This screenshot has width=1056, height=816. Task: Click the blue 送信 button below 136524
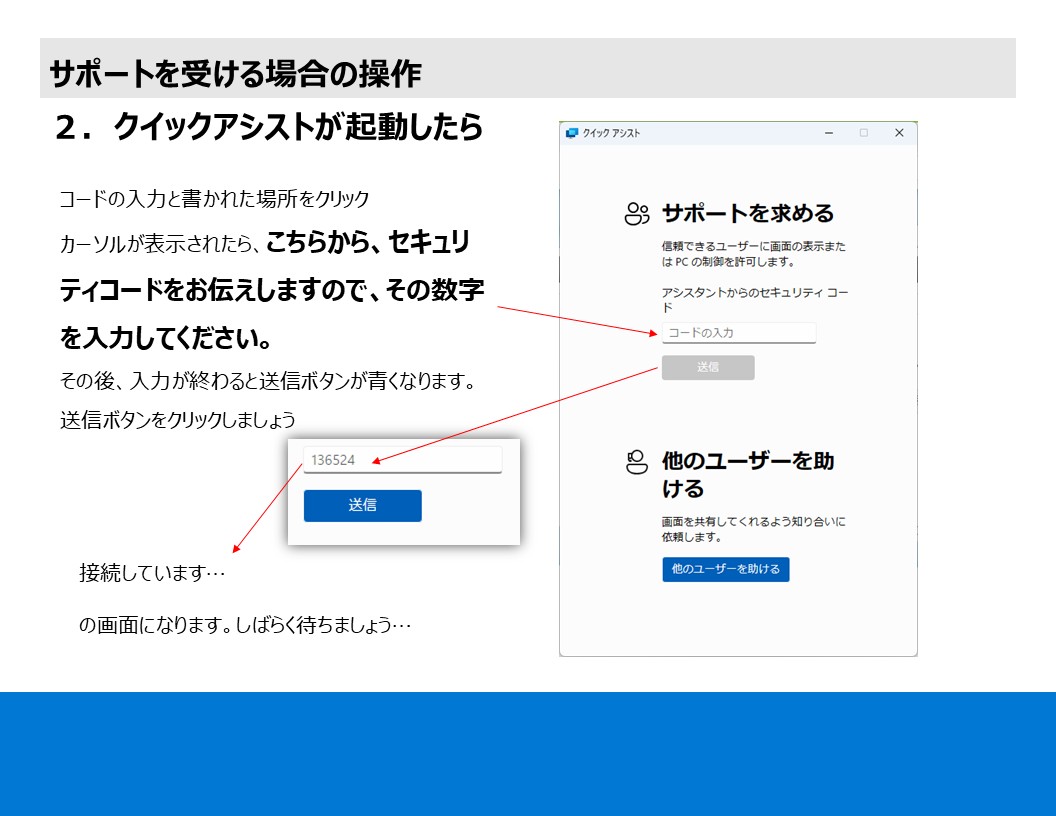[x=362, y=505]
